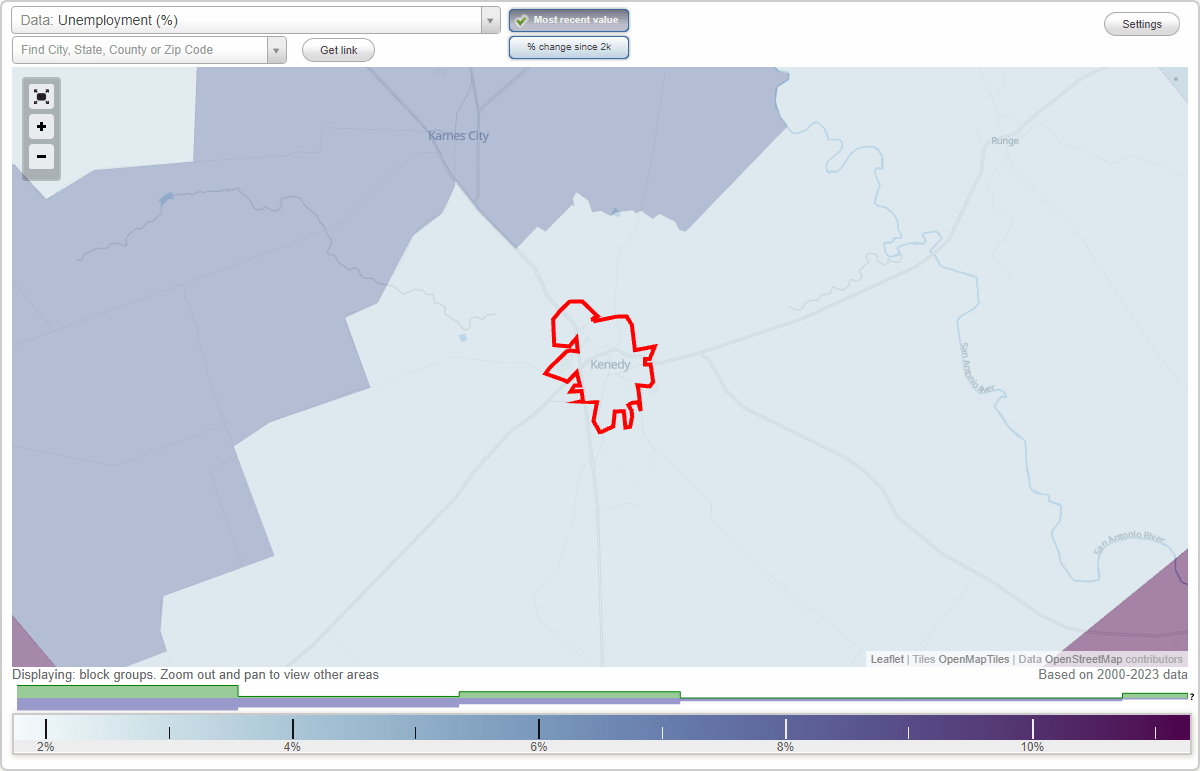Click the Settings control in the corner
Screen dimensions: 1200x771
pos(1141,23)
